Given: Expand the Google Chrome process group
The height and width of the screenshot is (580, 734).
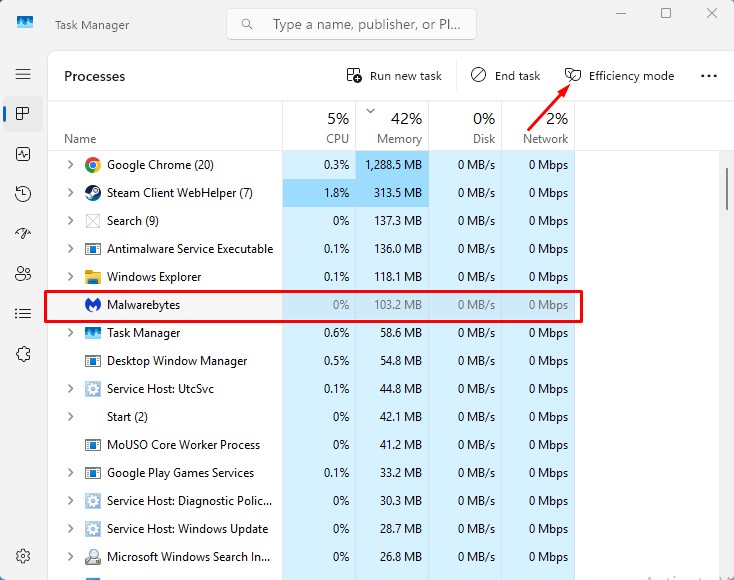Looking at the screenshot, I should click(70, 165).
